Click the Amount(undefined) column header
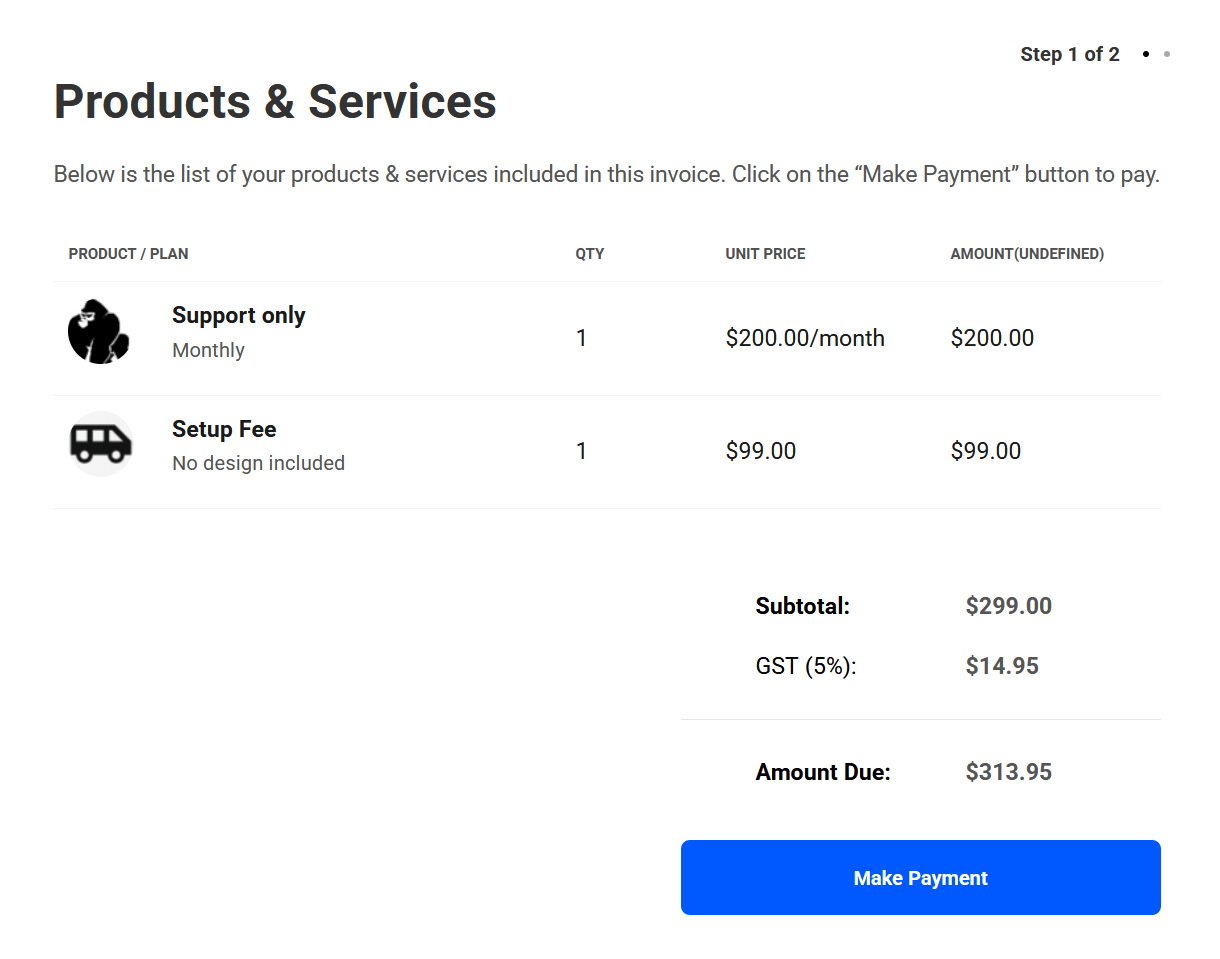This screenshot has width=1220, height=959. [1027, 254]
